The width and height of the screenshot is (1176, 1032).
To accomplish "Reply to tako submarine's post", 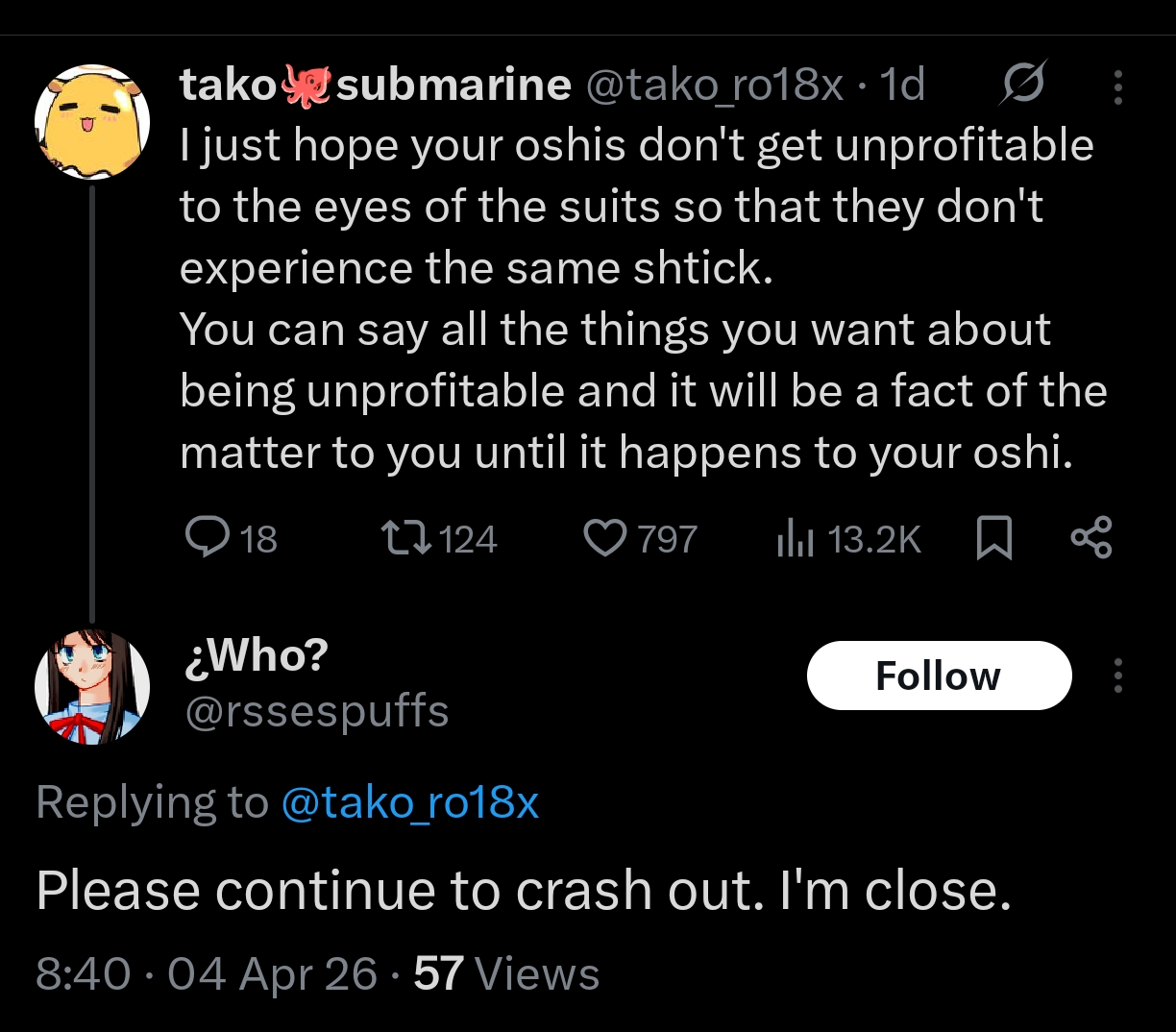I will 205,538.
